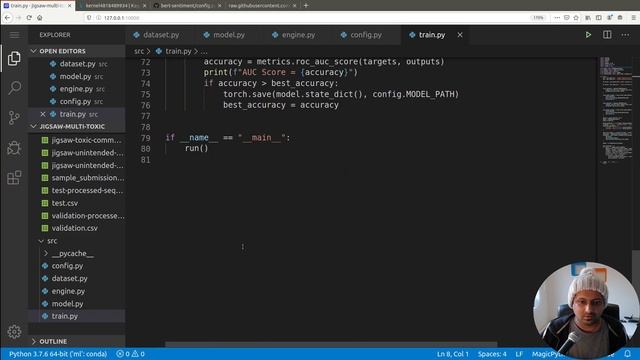The height and width of the screenshot is (360, 640).
Task: Open the notifications bell in status bar
Action: pyautogui.click(x=627, y=354)
